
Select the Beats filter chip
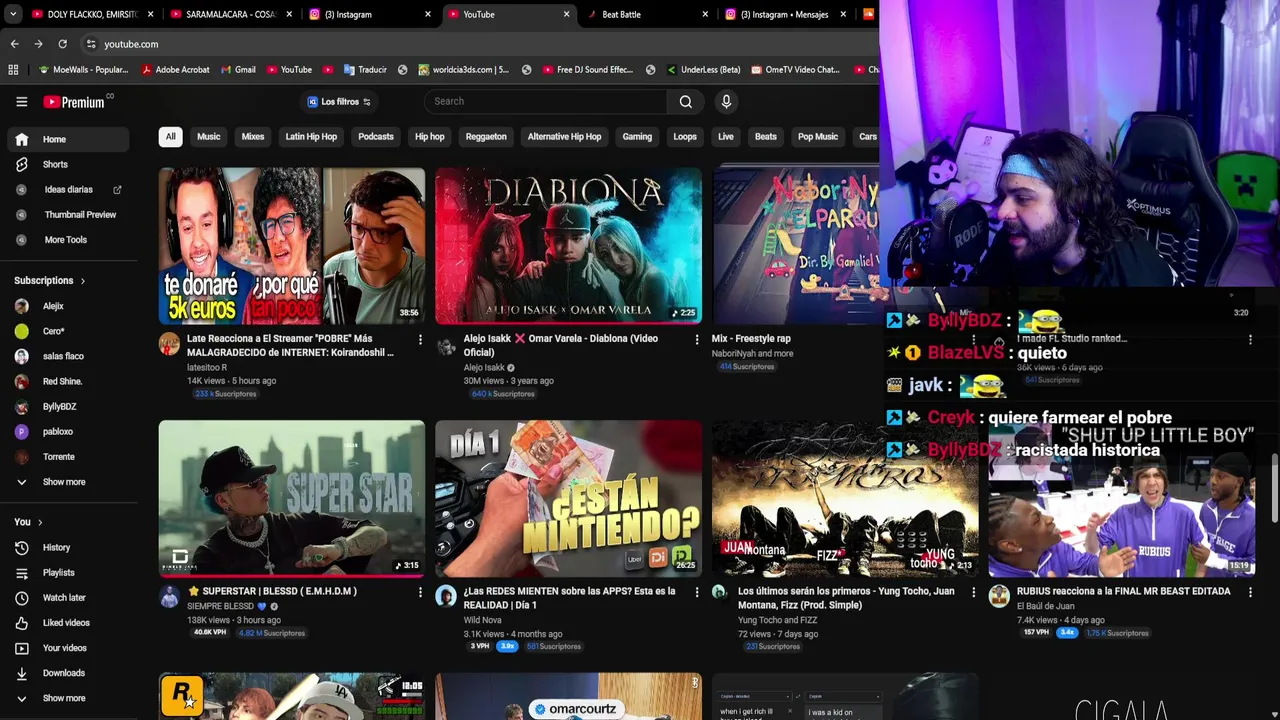pyautogui.click(x=766, y=136)
